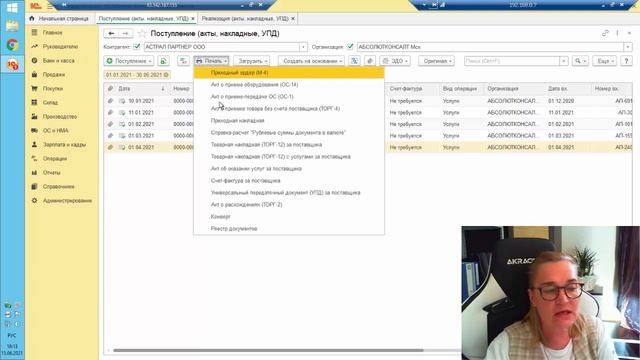Select the row dated 01.03.2021

click(x=368, y=136)
